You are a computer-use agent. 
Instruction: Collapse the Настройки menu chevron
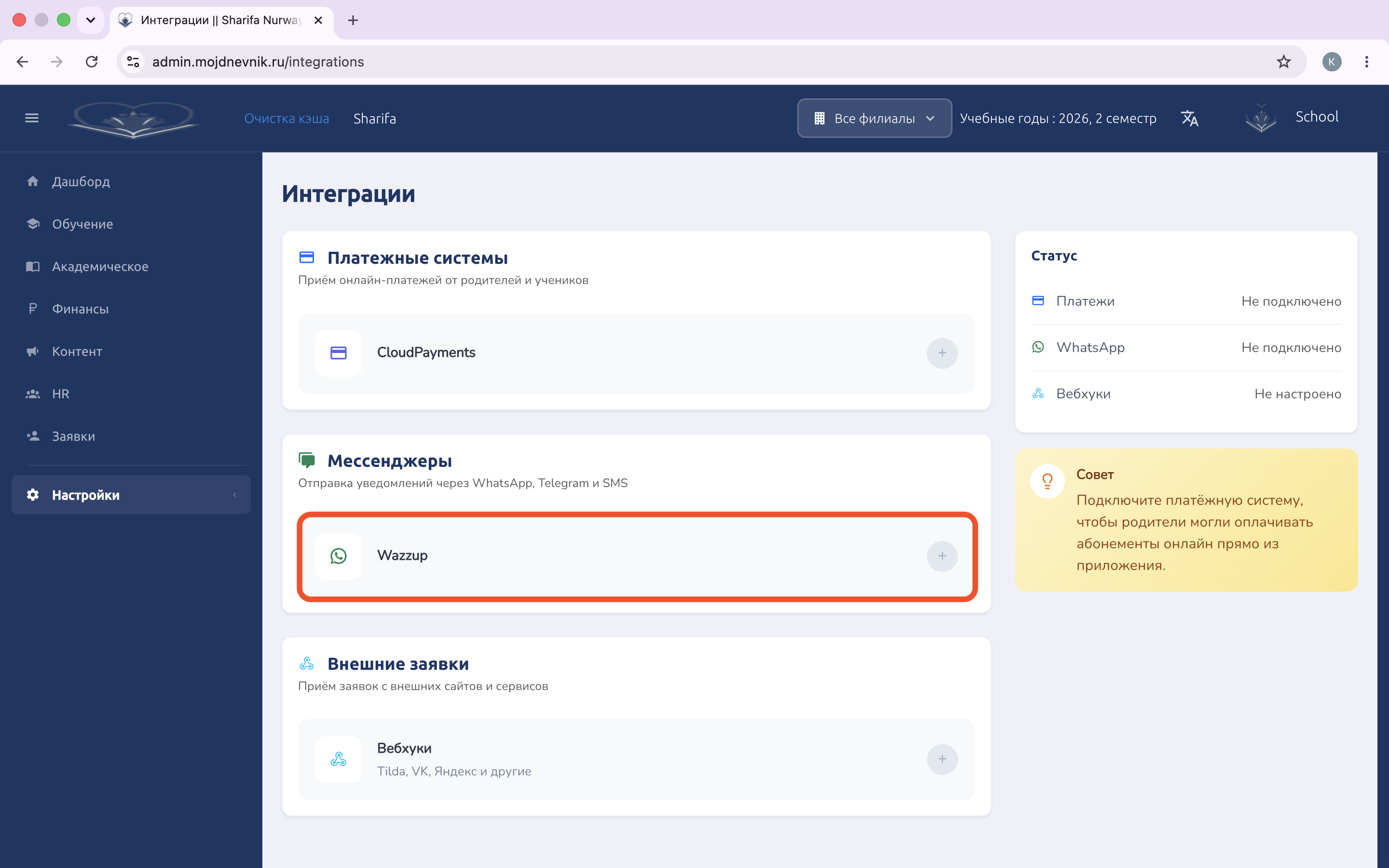(x=235, y=495)
